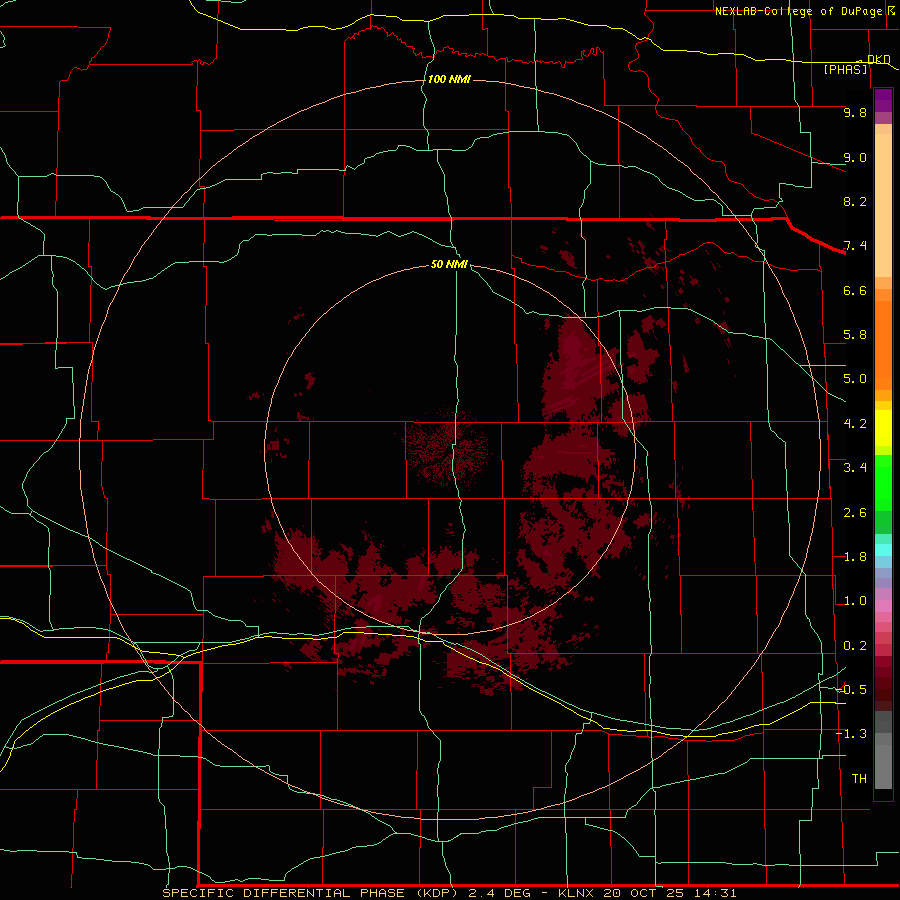
Task: Click the 2.6 scale value
Action: point(855,513)
